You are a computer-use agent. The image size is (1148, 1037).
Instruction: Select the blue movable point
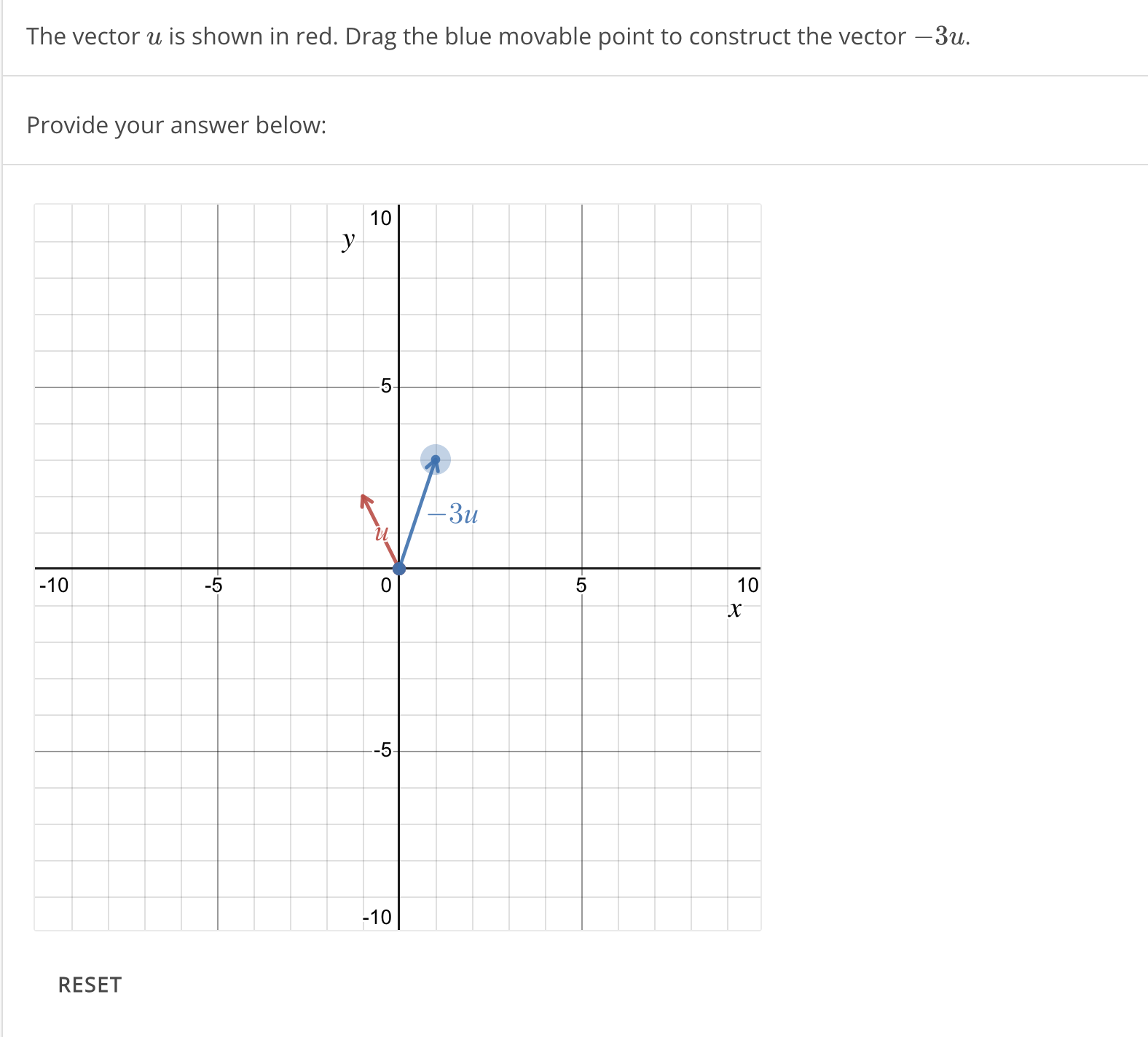click(436, 458)
